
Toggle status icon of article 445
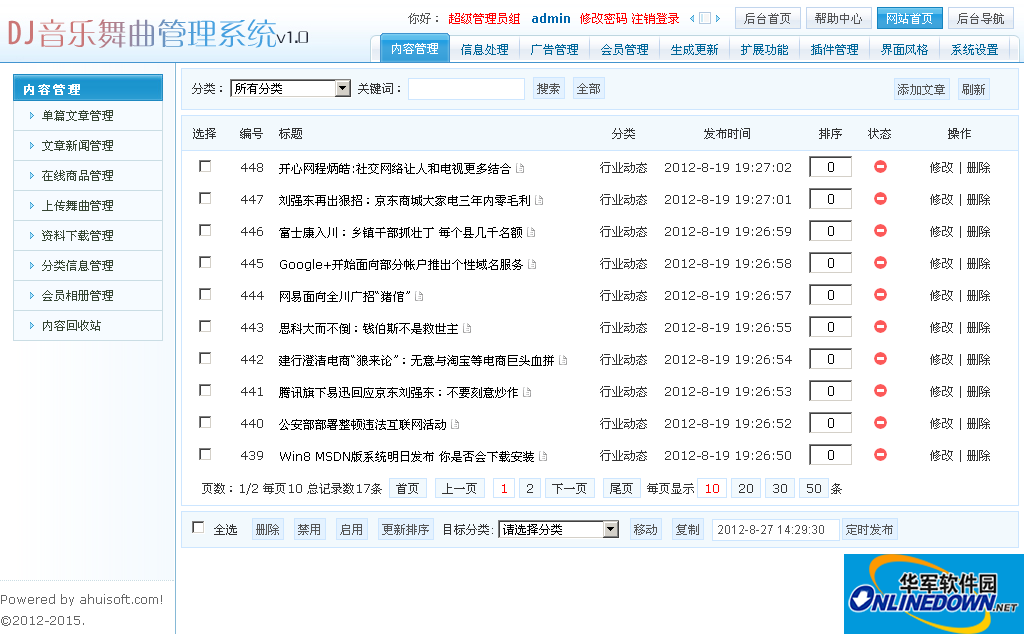click(x=880, y=262)
